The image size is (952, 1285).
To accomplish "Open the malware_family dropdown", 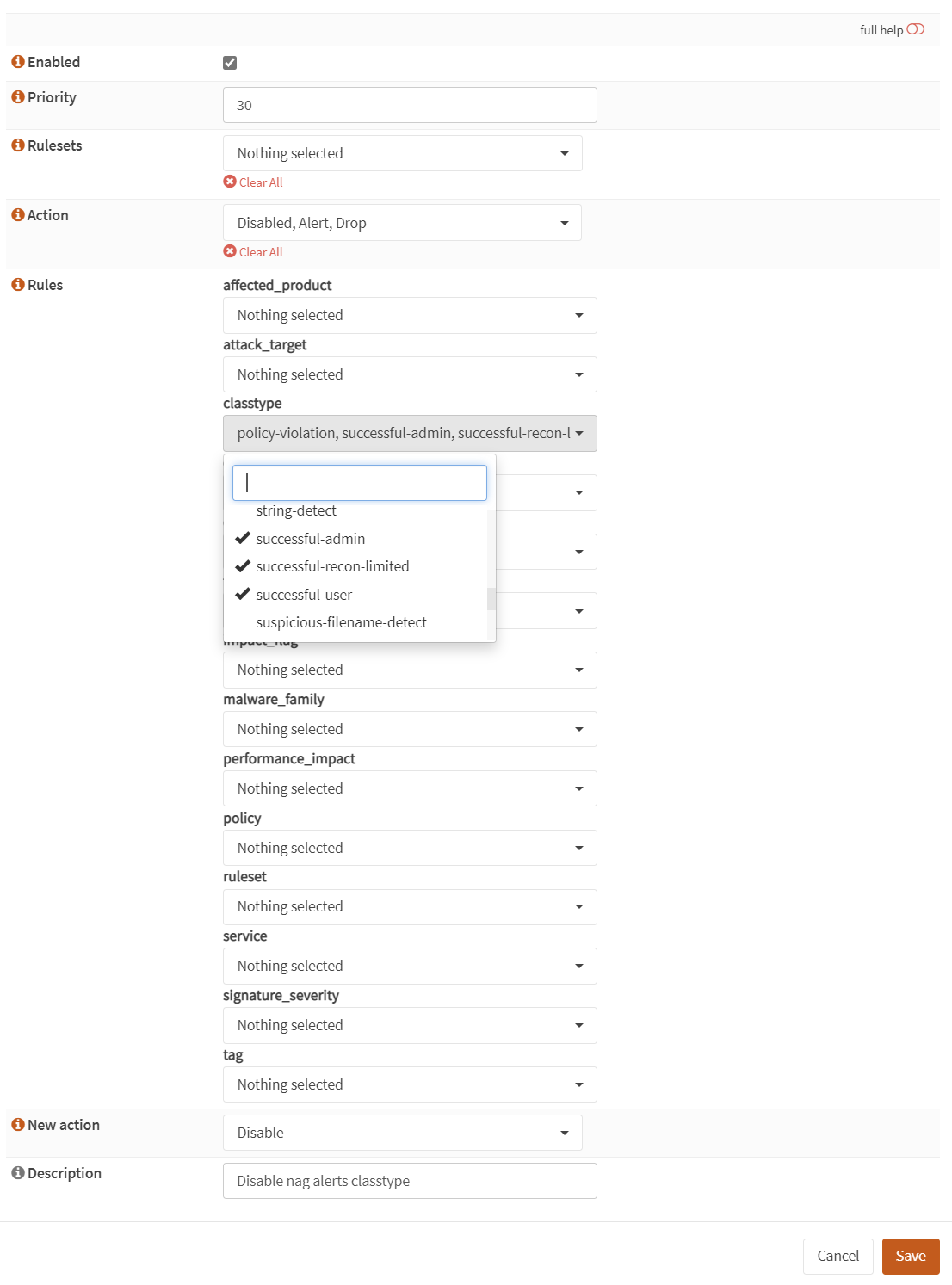I will point(409,728).
